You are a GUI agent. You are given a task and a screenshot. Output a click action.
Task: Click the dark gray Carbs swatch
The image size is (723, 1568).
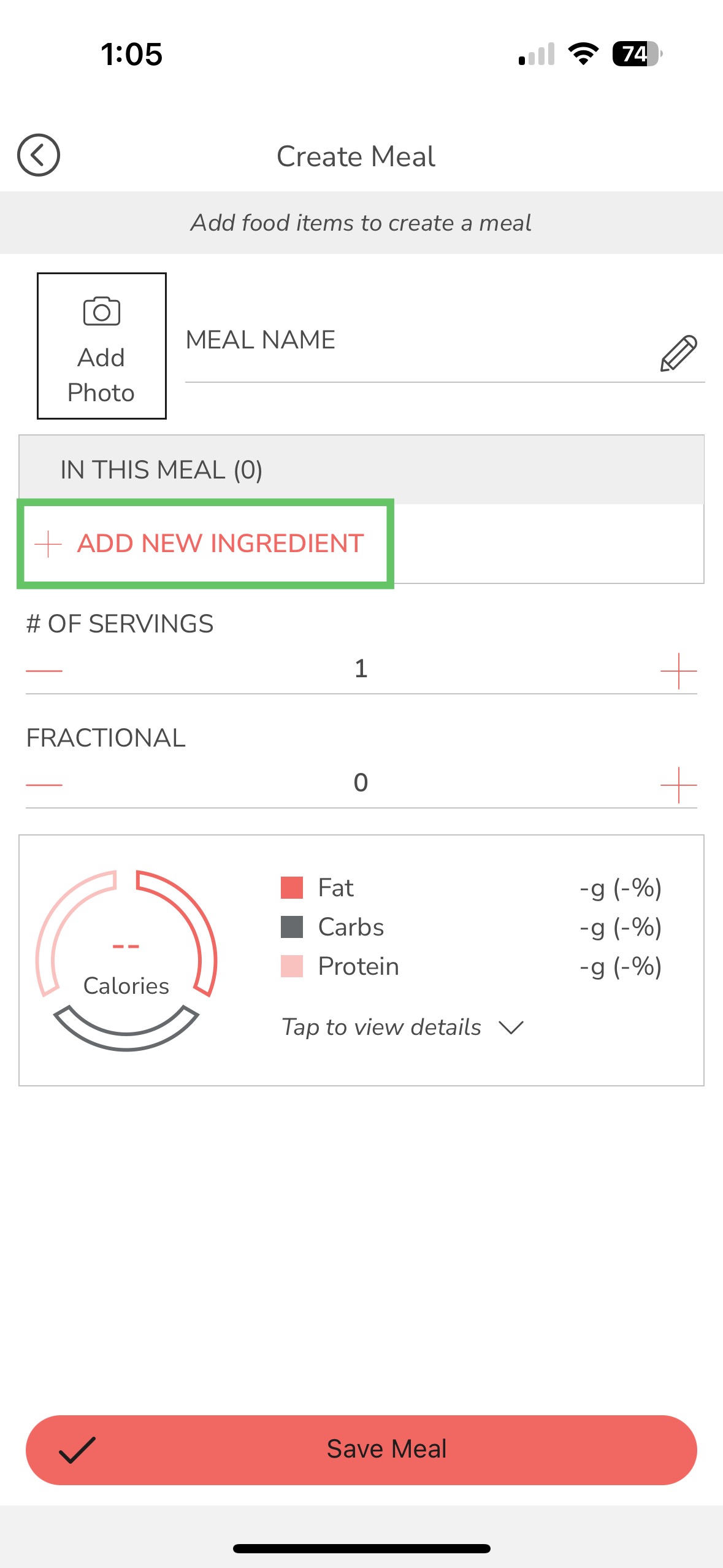(292, 927)
